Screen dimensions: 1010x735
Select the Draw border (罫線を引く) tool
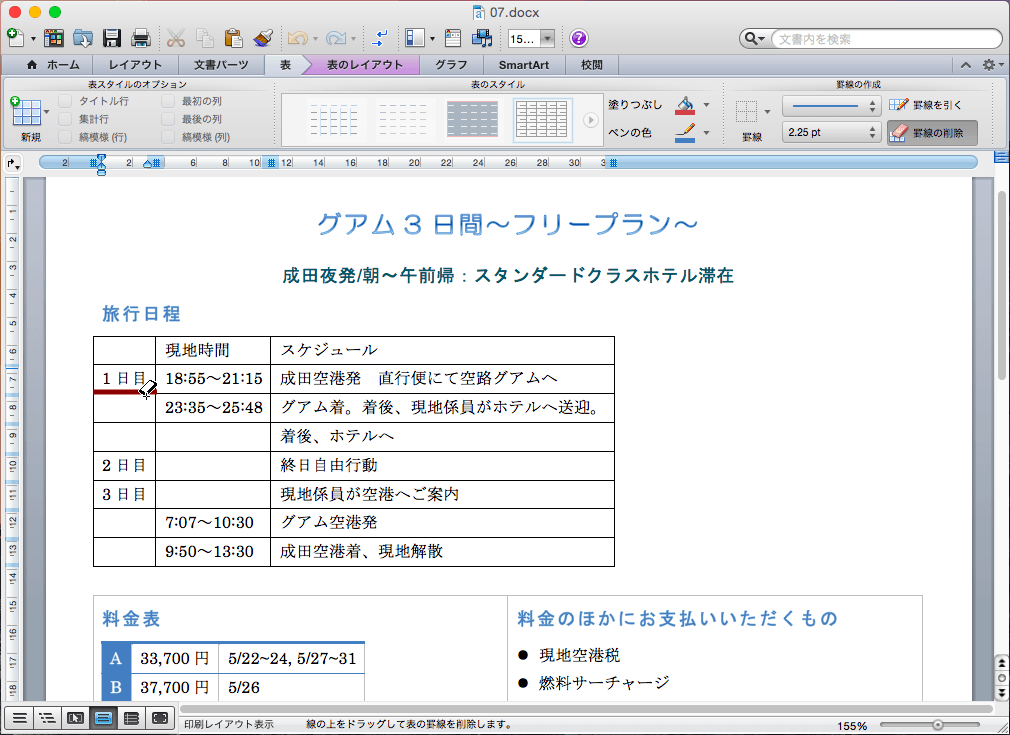[926, 105]
